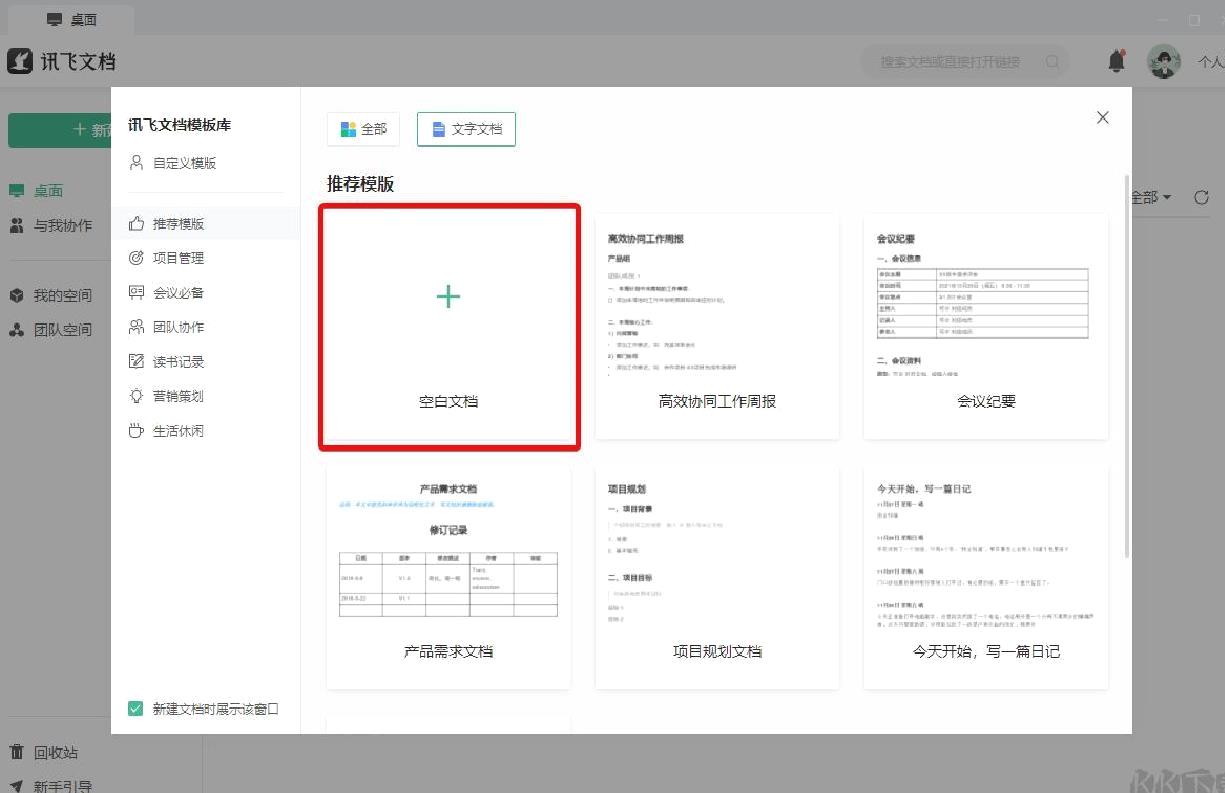Screen dimensions: 1225x793
Task: Choose the 项目规划文档 template
Action: [x=717, y=576]
